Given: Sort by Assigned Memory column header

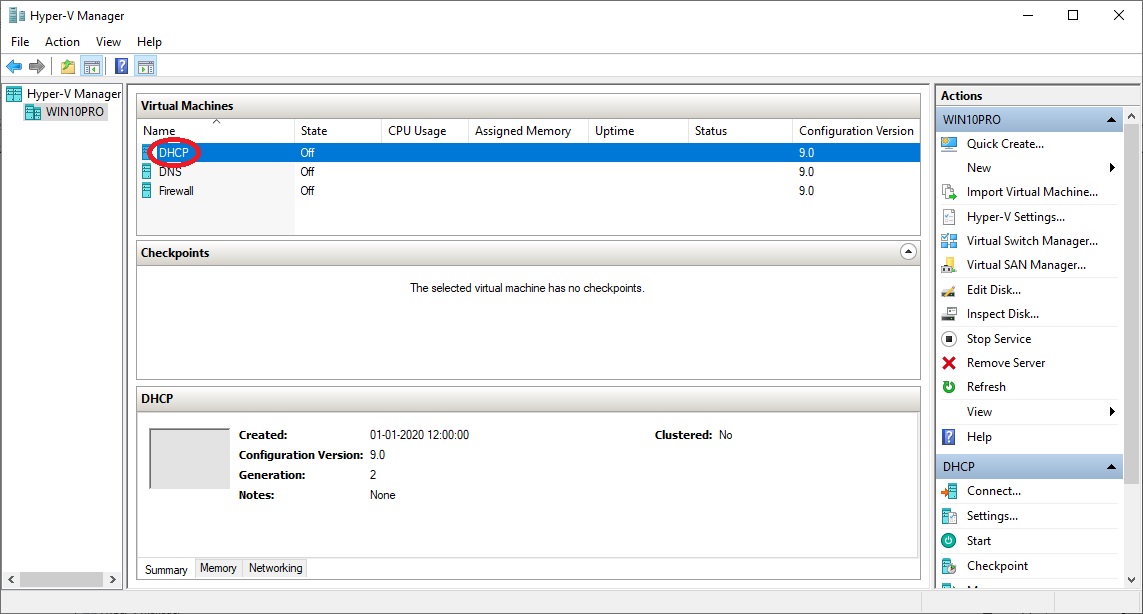Looking at the screenshot, I should click(x=528, y=131).
